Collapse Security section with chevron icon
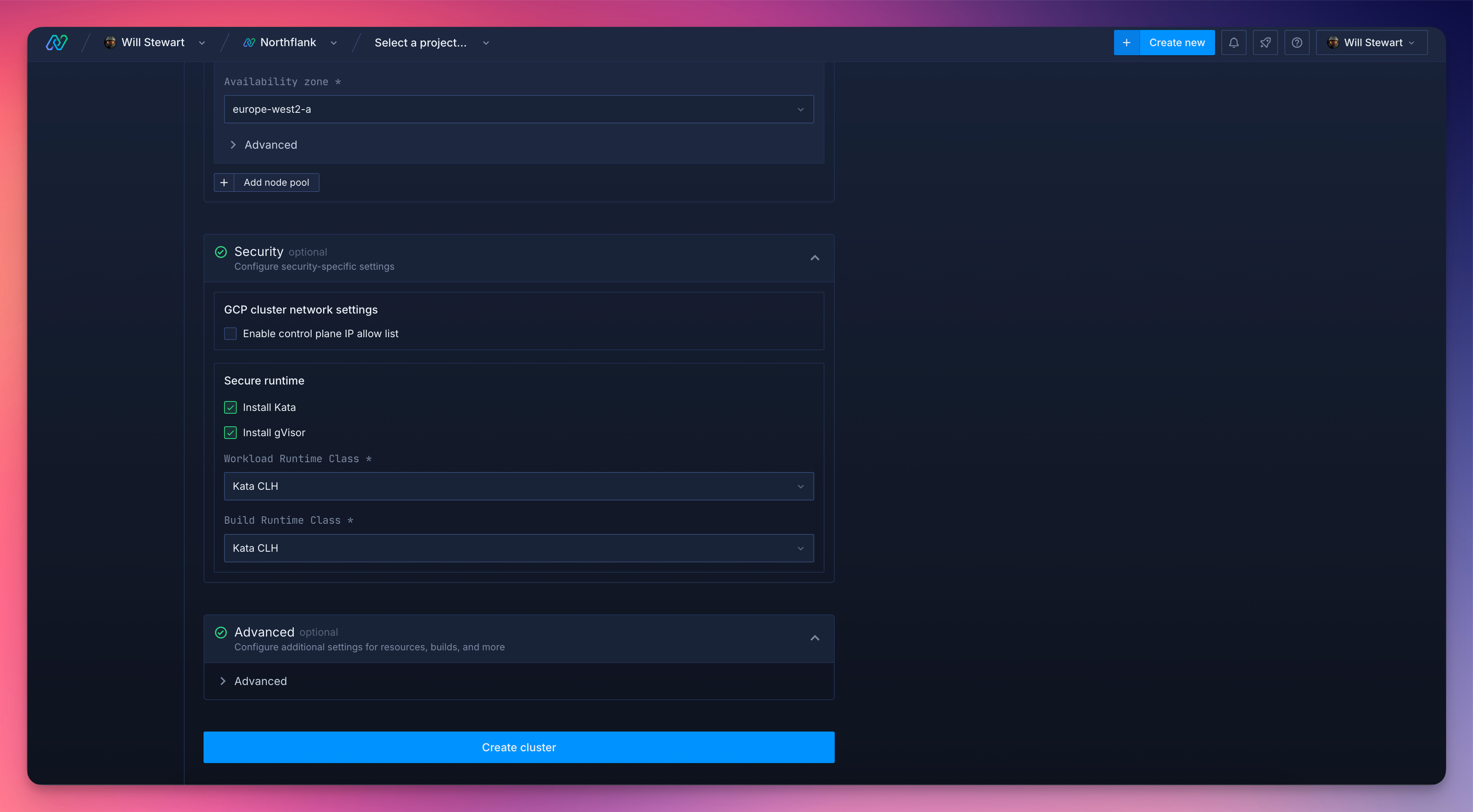Image resolution: width=1473 pixels, height=812 pixels. 814,258
